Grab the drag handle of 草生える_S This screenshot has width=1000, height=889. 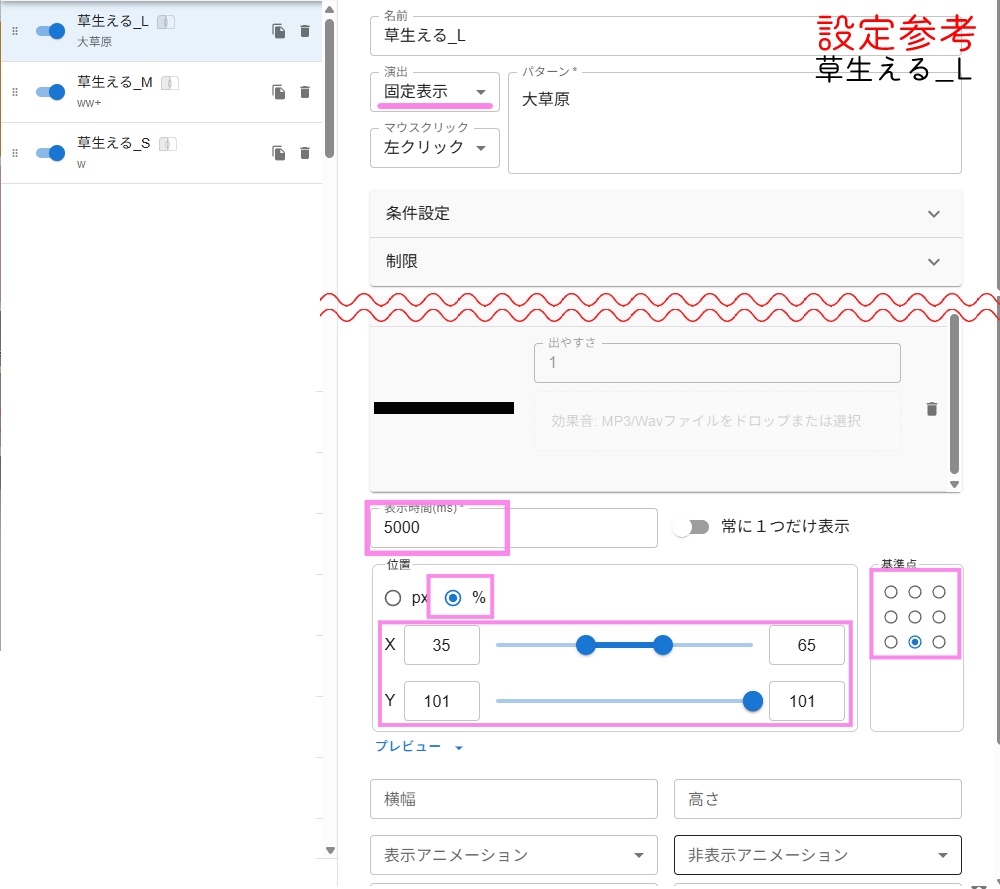pyautogui.click(x=15, y=153)
